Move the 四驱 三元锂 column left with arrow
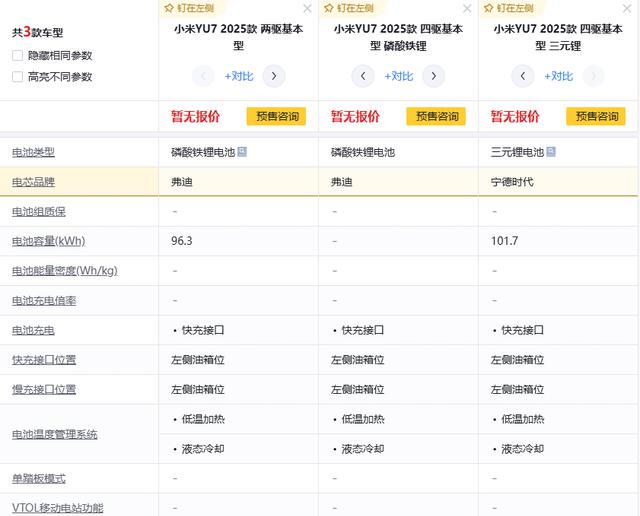 tap(523, 76)
